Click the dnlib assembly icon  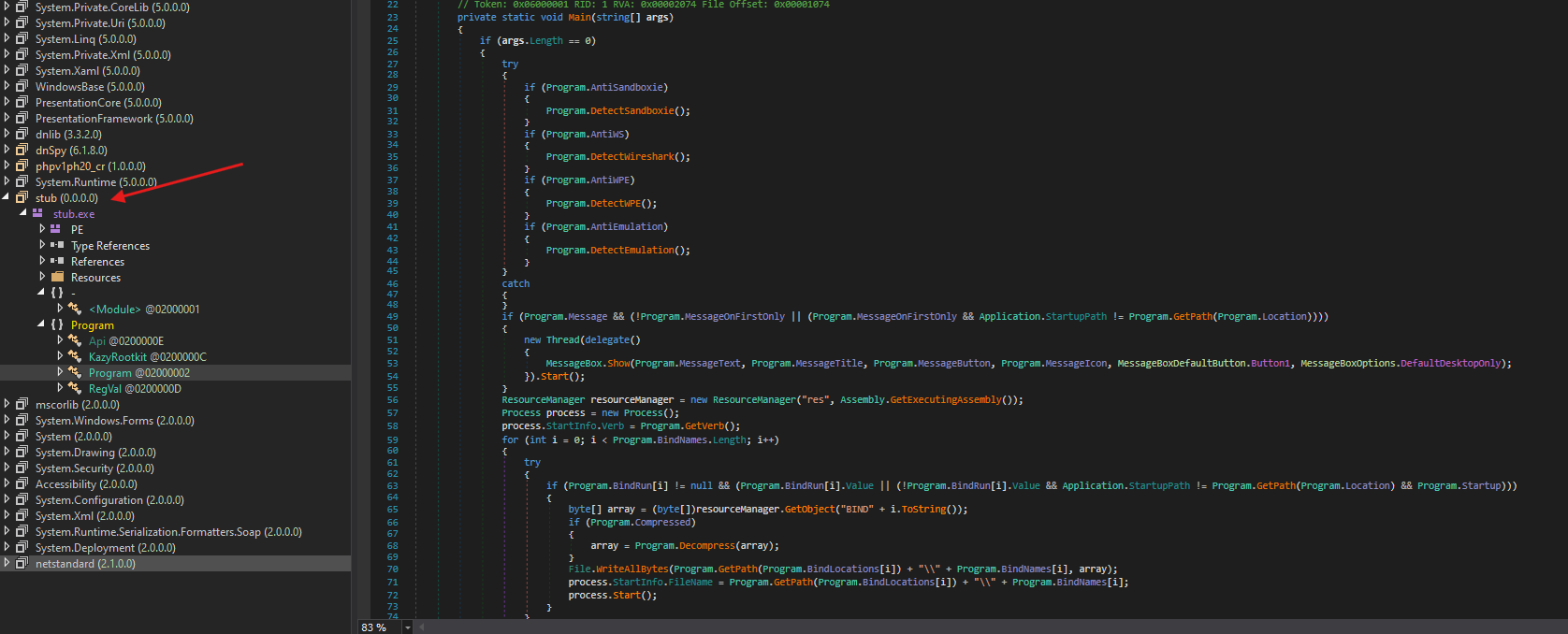22,135
